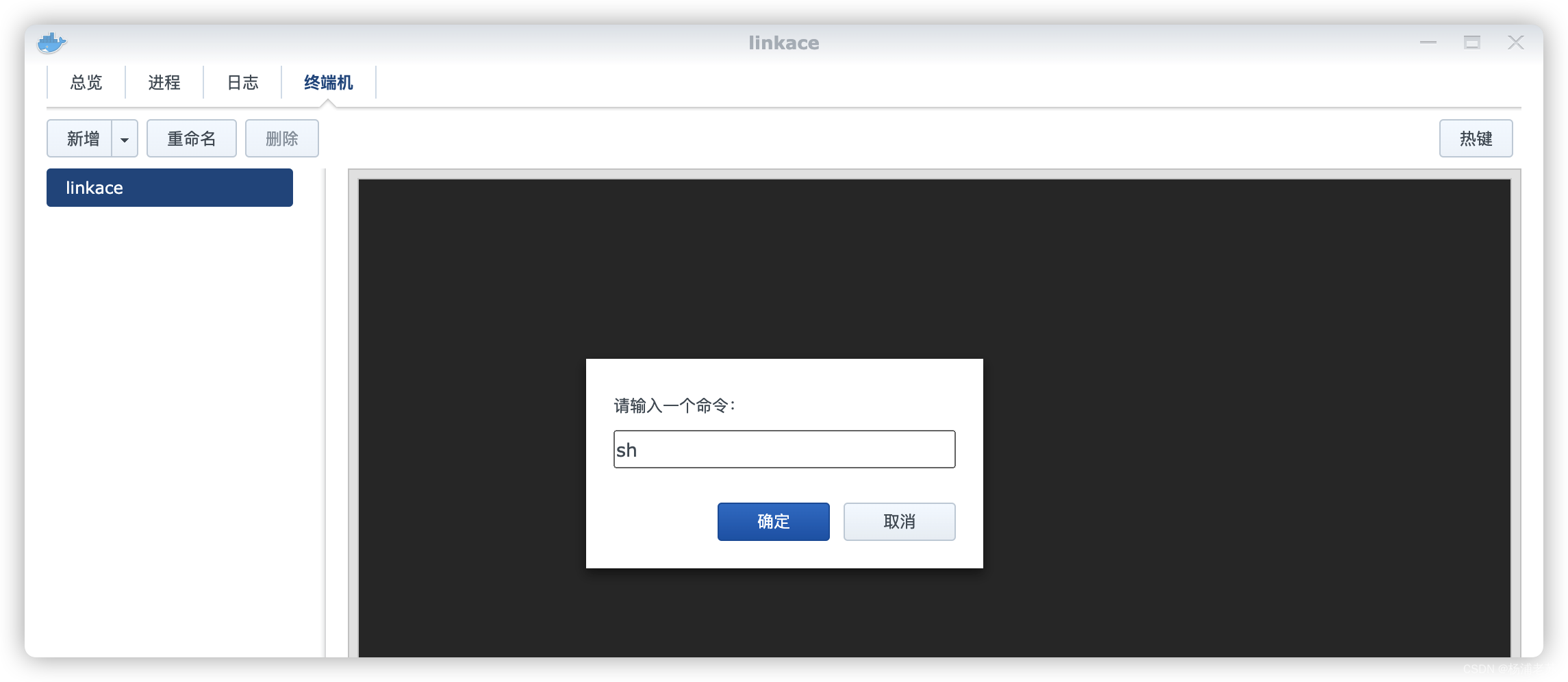This screenshot has height=682, width=1568.
Task: Maximize the linkace window
Action: pos(1471,42)
